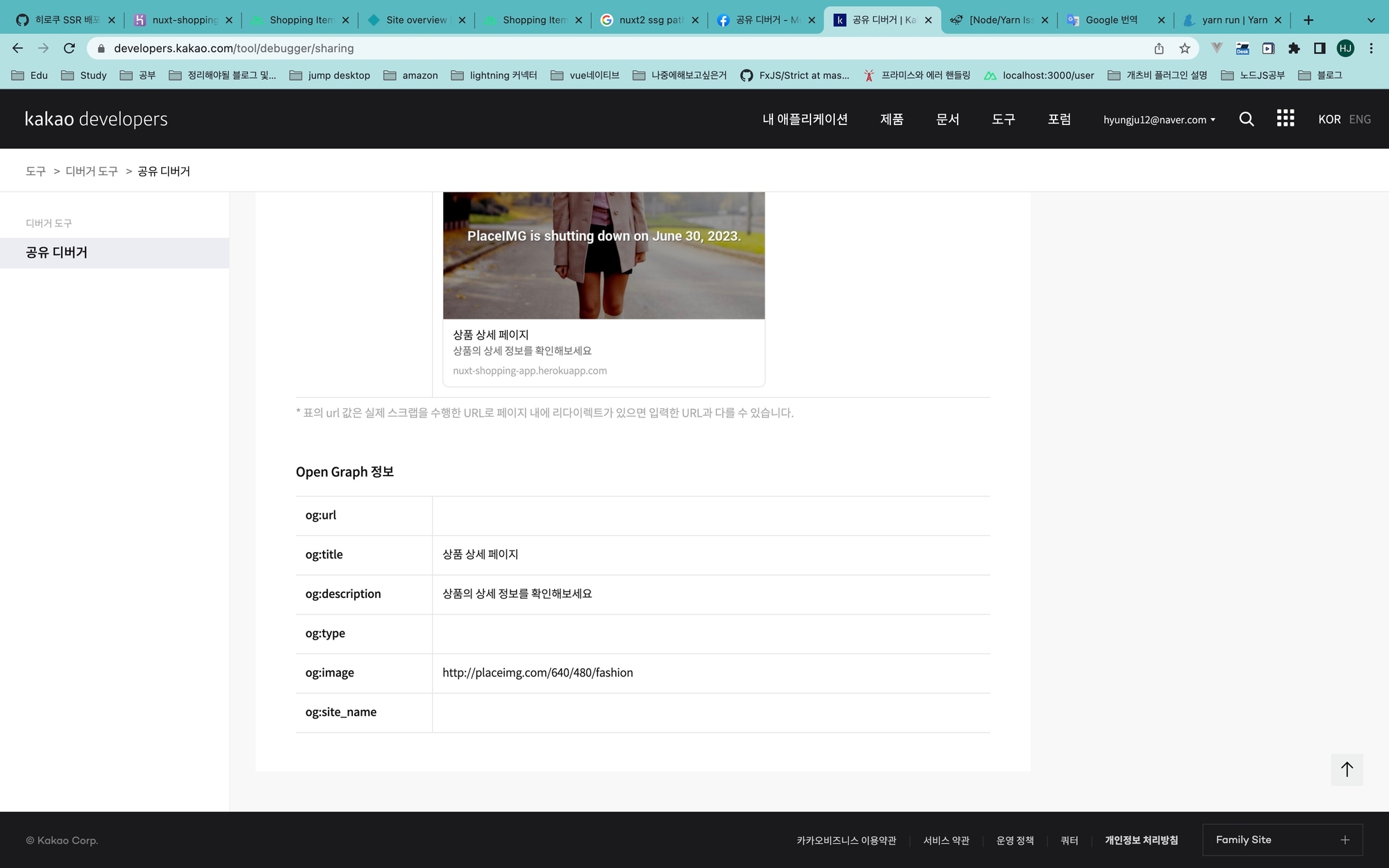The height and width of the screenshot is (868, 1389).
Task: Open the 내 애플리케이션 menu
Action: pos(805,119)
